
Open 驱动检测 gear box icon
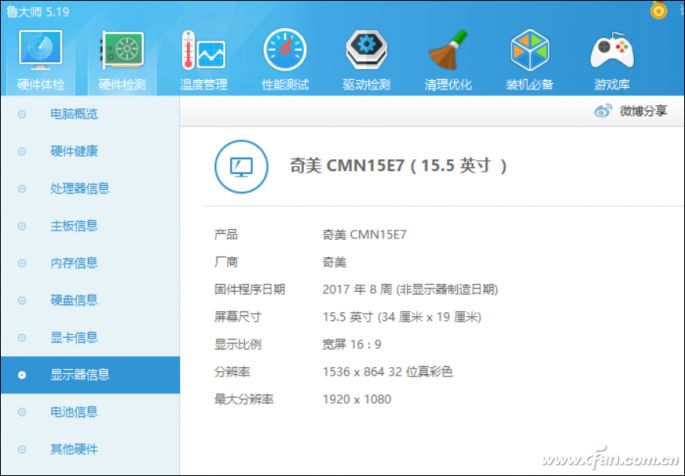tap(367, 50)
